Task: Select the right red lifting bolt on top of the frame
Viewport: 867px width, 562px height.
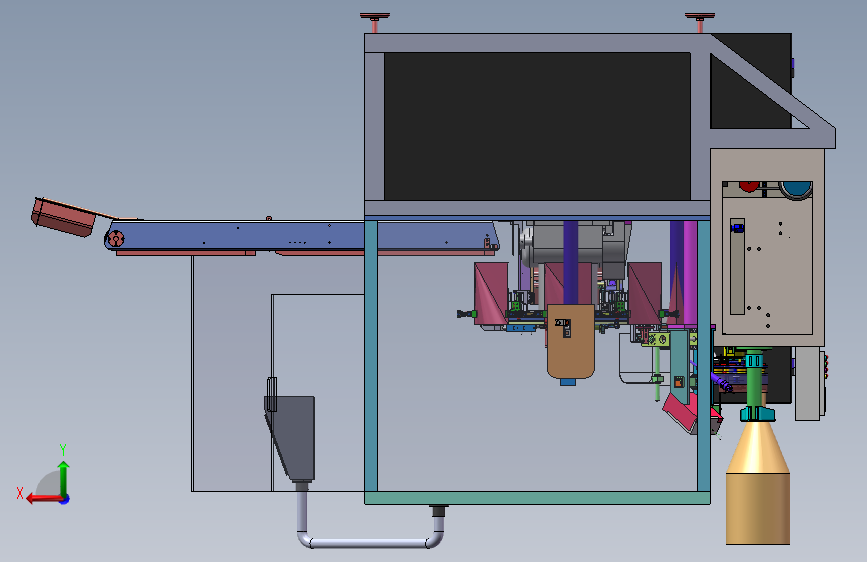Action: [x=700, y=22]
